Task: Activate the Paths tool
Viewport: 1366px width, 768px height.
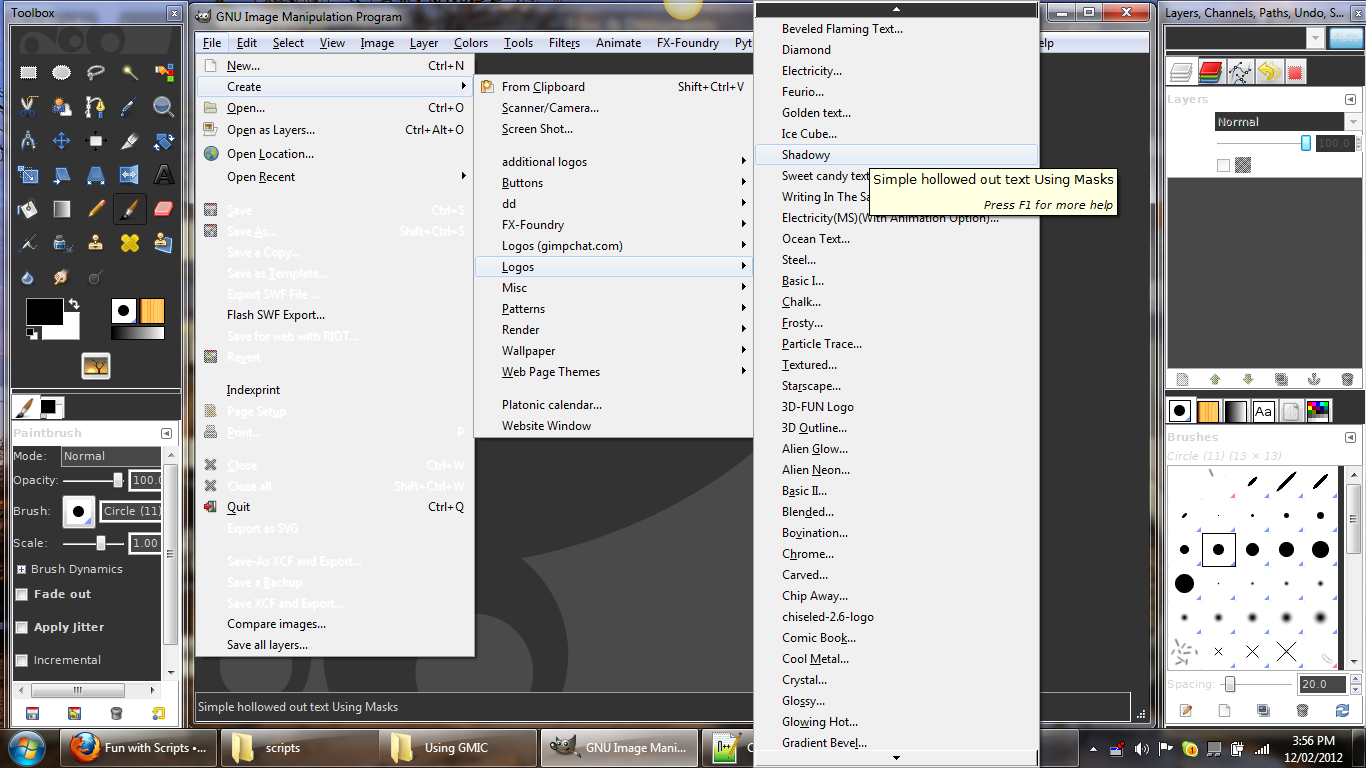Action: tap(96, 106)
